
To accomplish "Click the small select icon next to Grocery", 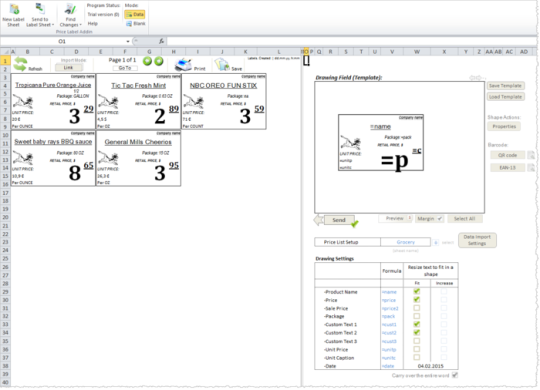I will (436, 243).
